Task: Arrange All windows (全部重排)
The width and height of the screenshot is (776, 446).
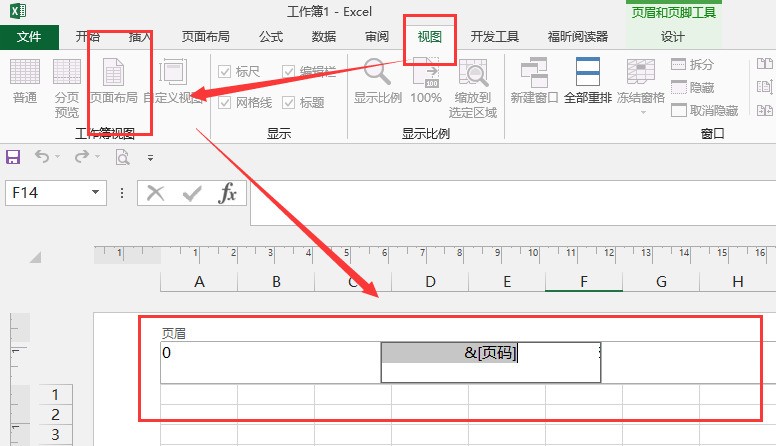Action: pyautogui.click(x=588, y=82)
